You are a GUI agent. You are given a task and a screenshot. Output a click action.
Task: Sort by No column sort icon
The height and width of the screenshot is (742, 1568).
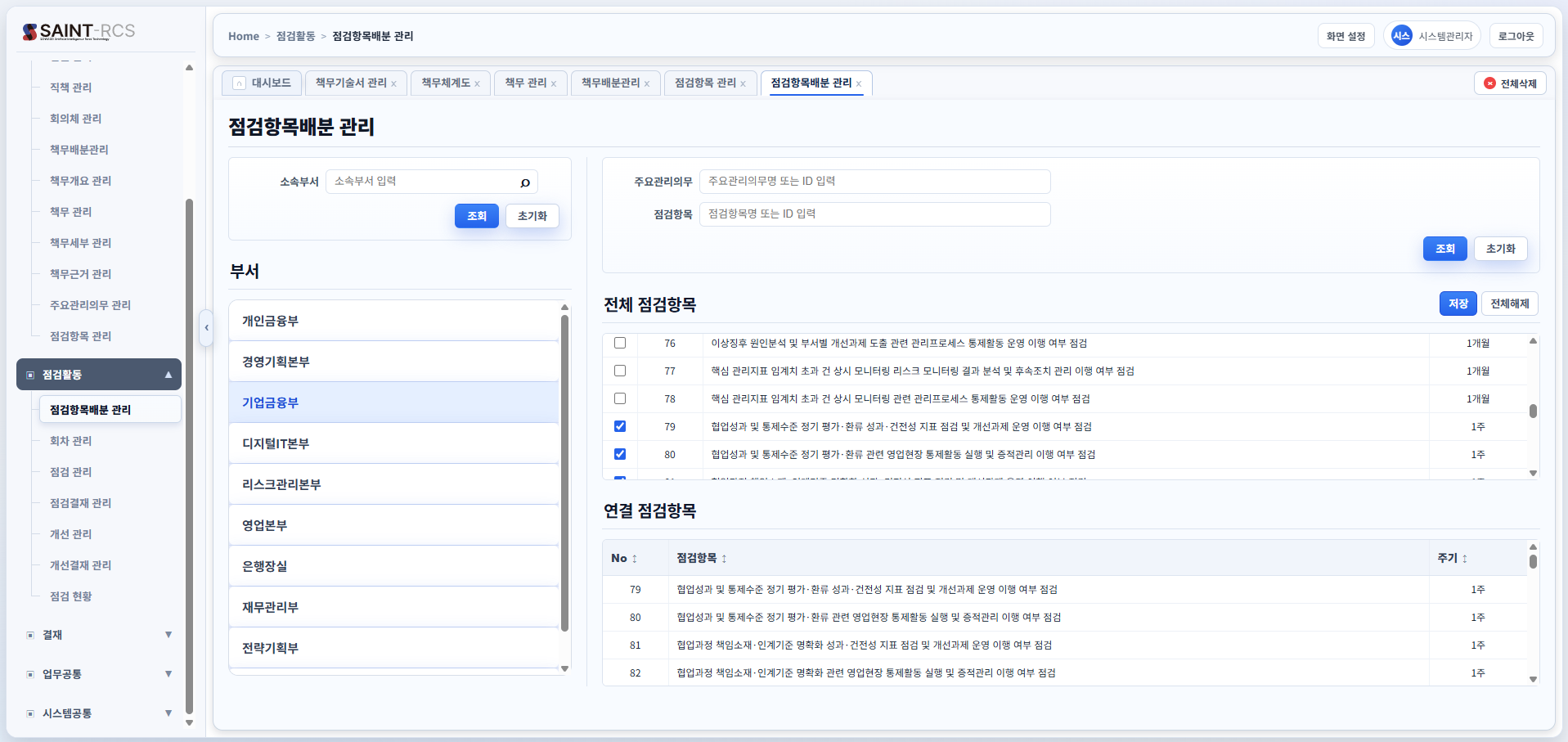[x=635, y=559]
